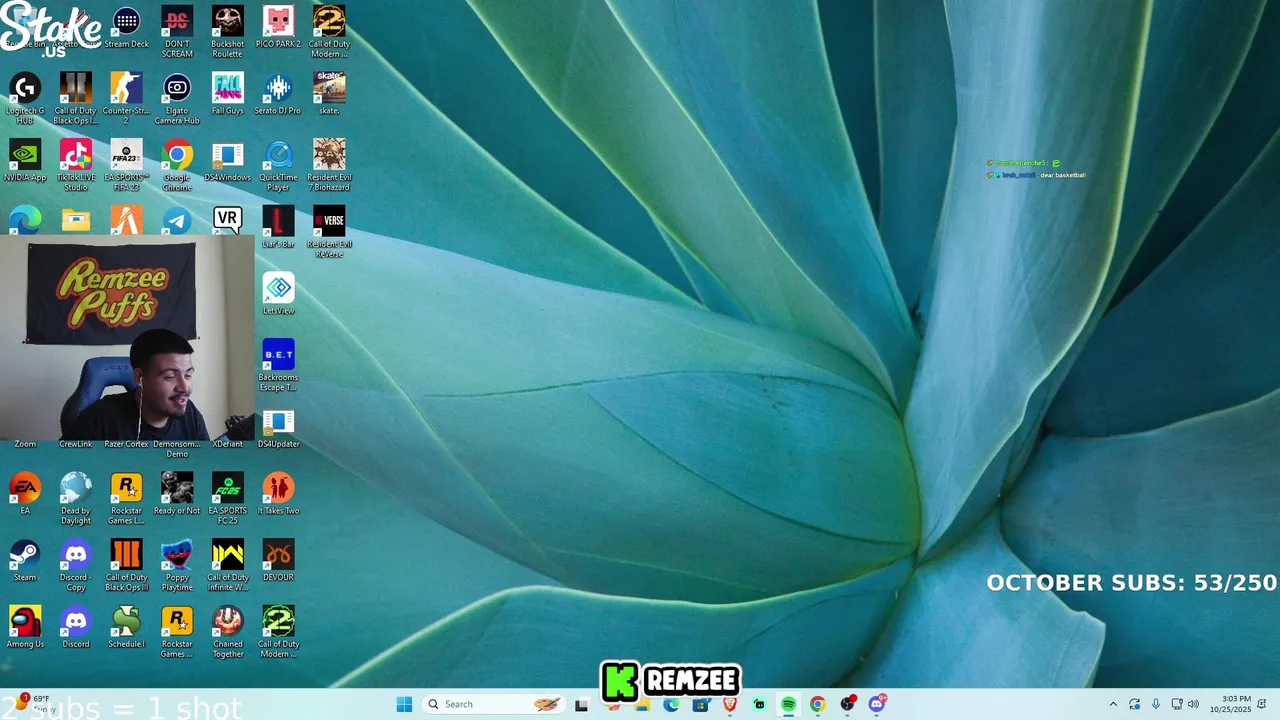1280x720 pixels.
Task: Open the Elgato Camera Hub shortcut
Action: (x=177, y=99)
